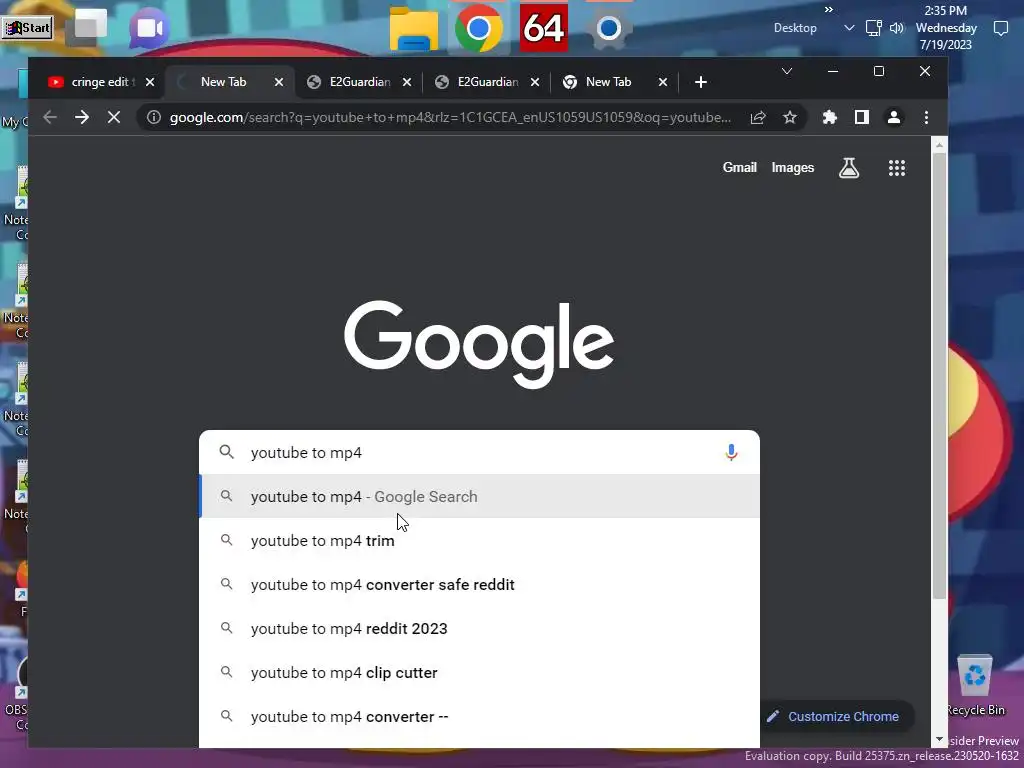Switch to the first E2Guardian tab
The height and width of the screenshot is (768, 1024).
pyautogui.click(x=359, y=82)
